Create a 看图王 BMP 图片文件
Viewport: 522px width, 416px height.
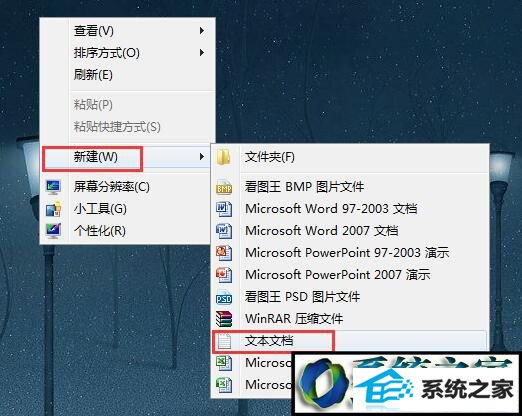[x=350, y=187]
